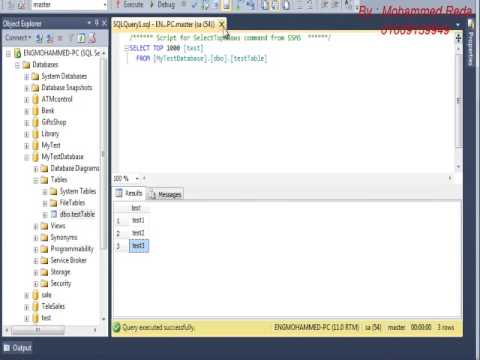This screenshot has width=480, height=360.
Task: Collapse the Tables folder
Action: pos(35,180)
